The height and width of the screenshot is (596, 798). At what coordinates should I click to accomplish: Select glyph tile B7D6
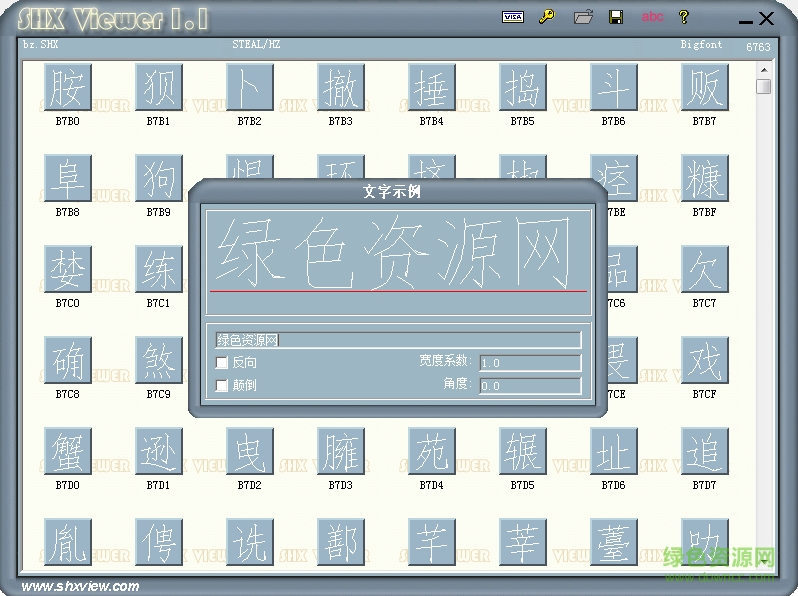point(614,451)
